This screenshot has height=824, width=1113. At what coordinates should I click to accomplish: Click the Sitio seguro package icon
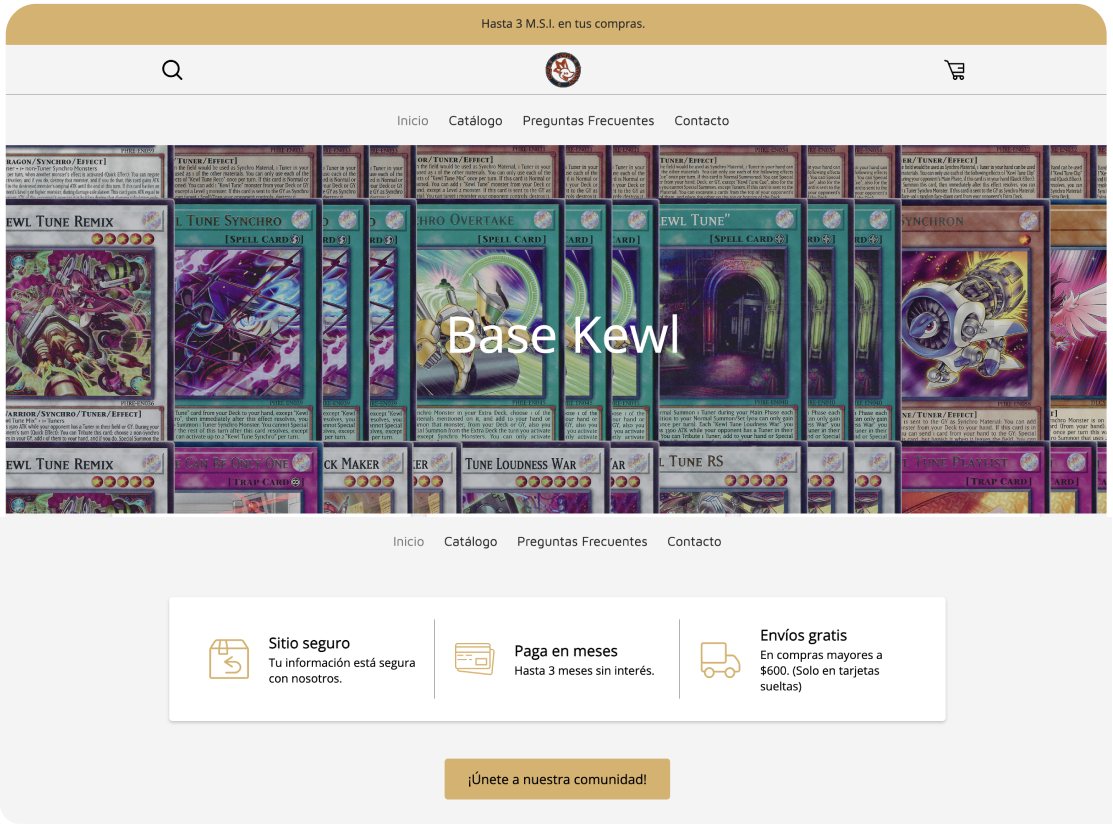pyautogui.click(x=229, y=659)
